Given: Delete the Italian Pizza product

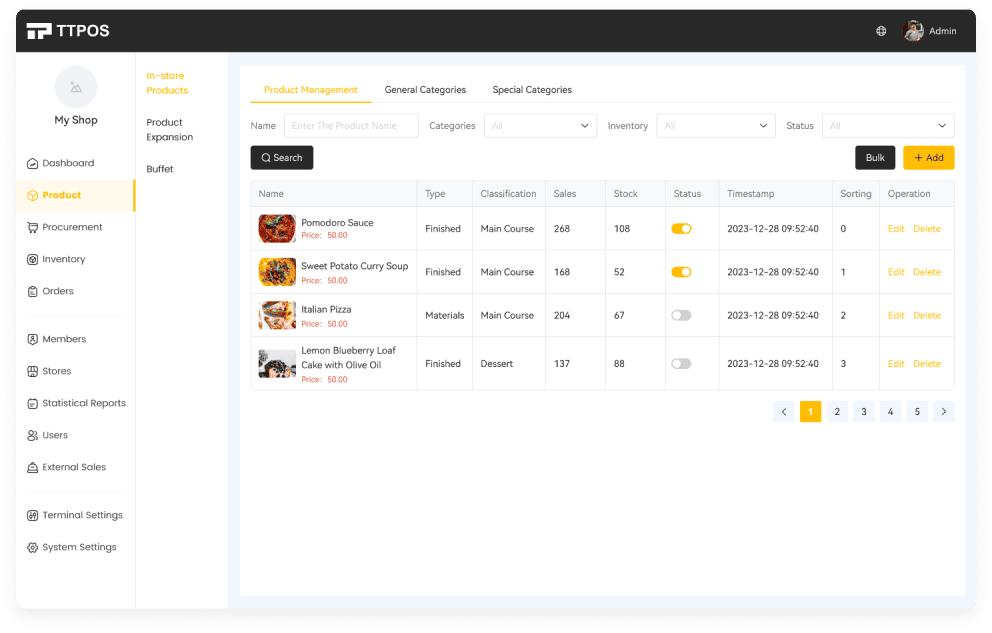Looking at the screenshot, I should tap(927, 316).
